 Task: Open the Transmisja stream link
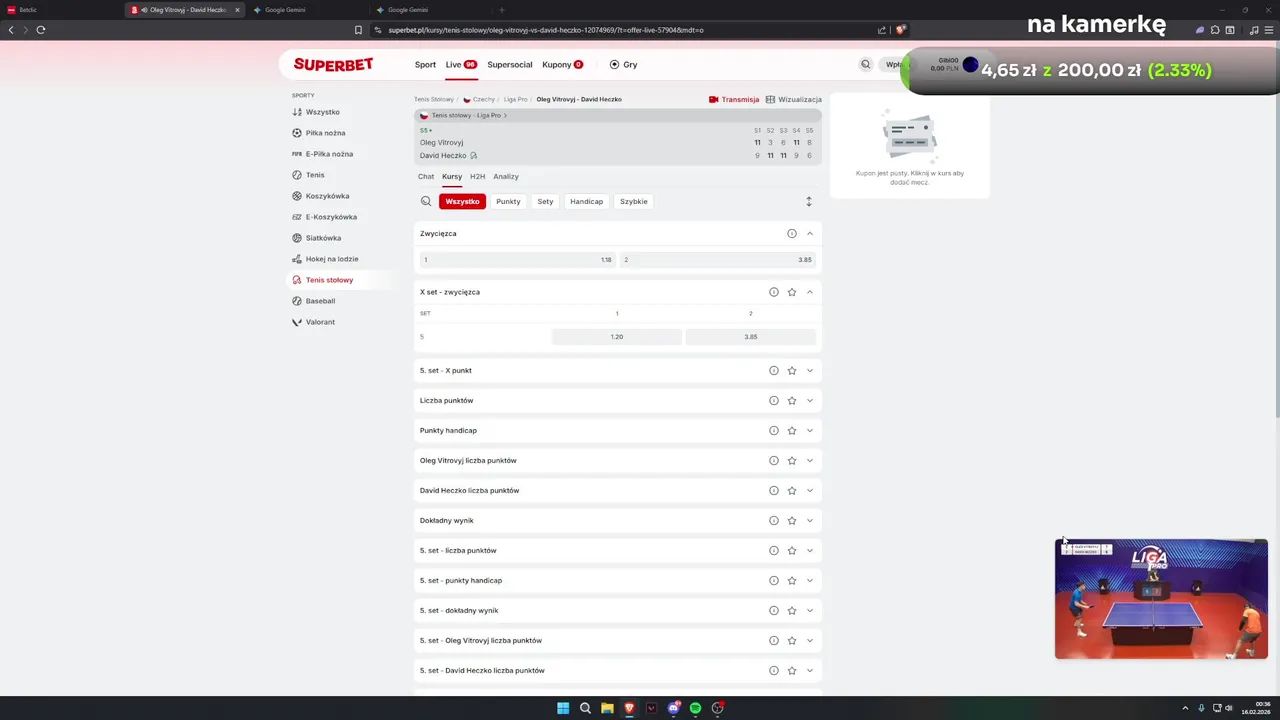[734, 100]
